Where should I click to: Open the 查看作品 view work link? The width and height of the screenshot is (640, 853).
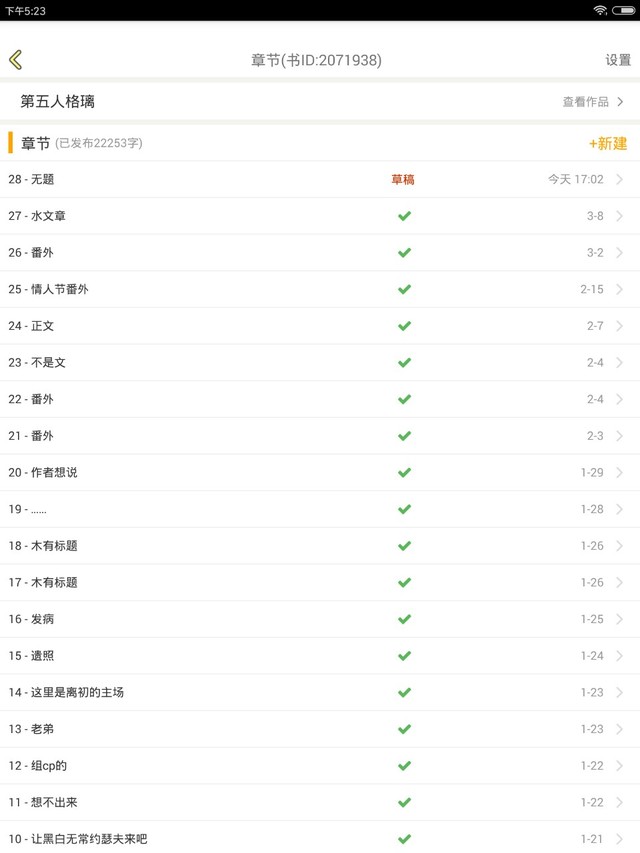593,102
